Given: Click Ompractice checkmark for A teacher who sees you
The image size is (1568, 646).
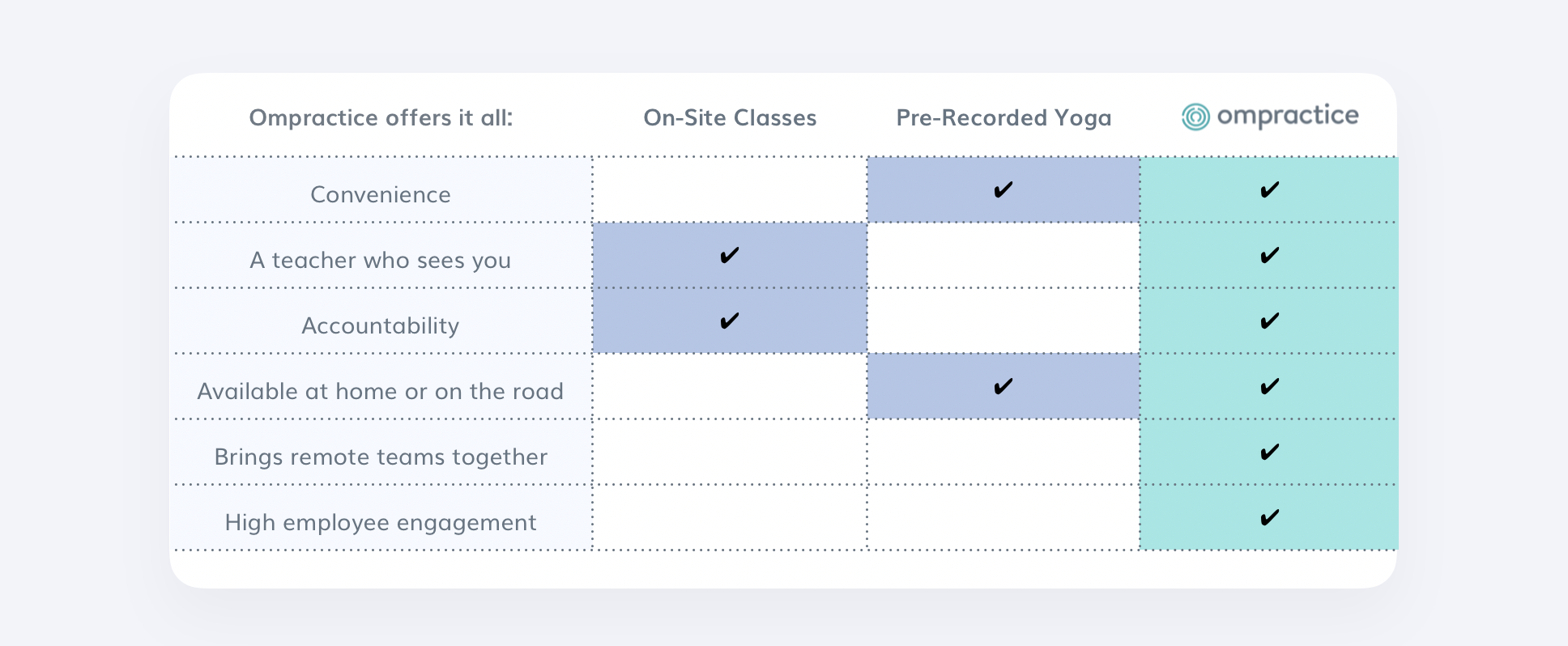Looking at the screenshot, I should click(1269, 256).
